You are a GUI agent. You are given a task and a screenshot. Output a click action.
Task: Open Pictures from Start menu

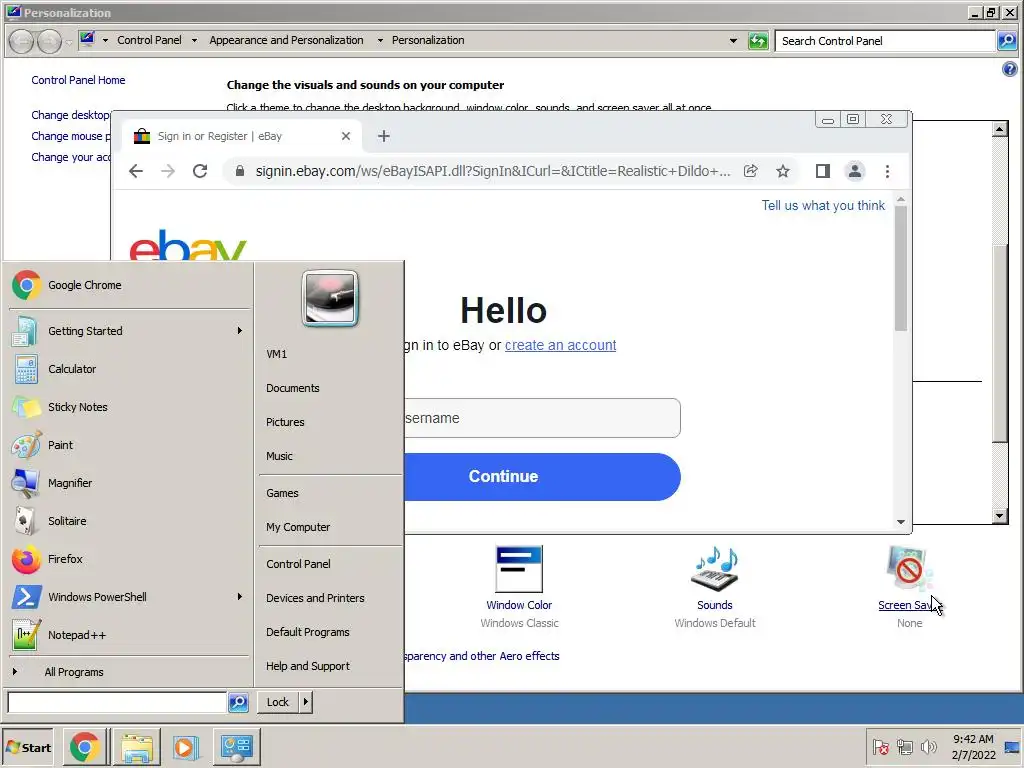(x=285, y=422)
